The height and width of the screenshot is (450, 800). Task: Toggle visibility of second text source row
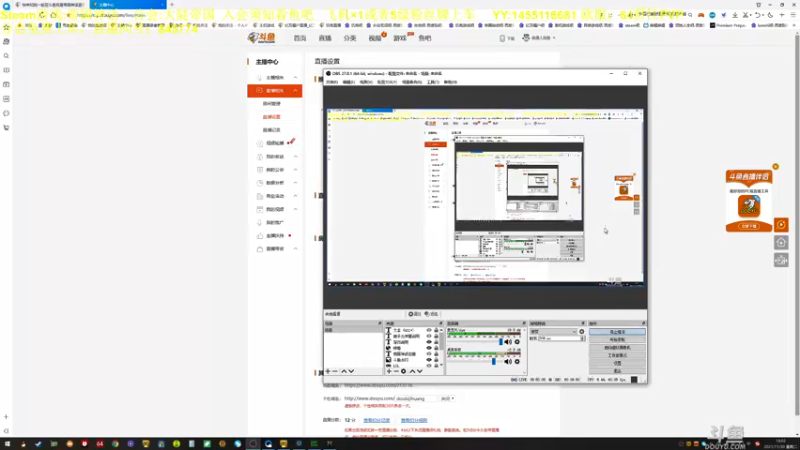429,336
